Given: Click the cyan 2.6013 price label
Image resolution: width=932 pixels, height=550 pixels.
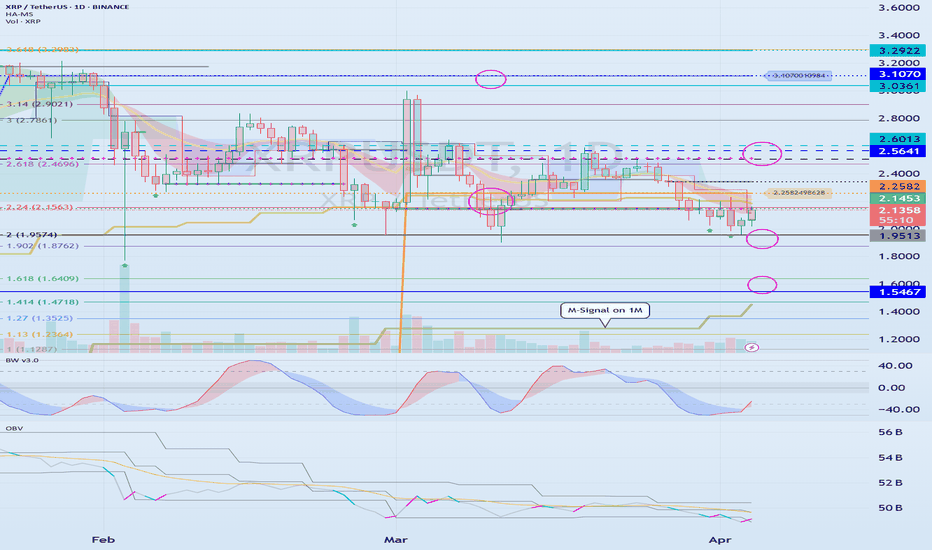Looking at the screenshot, I should pyautogui.click(x=898, y=139).
